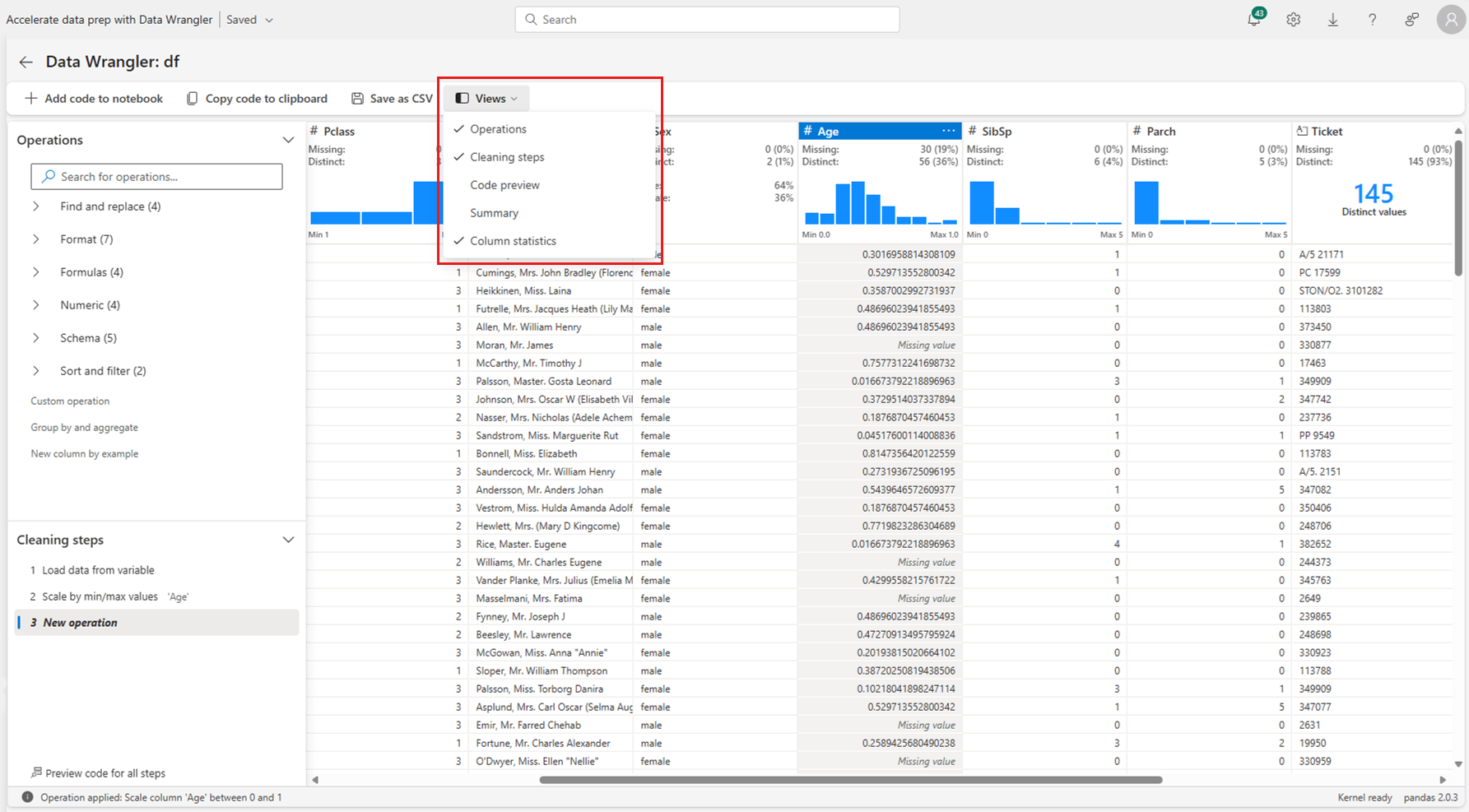Open more options for the Age column

click(948, 130)
